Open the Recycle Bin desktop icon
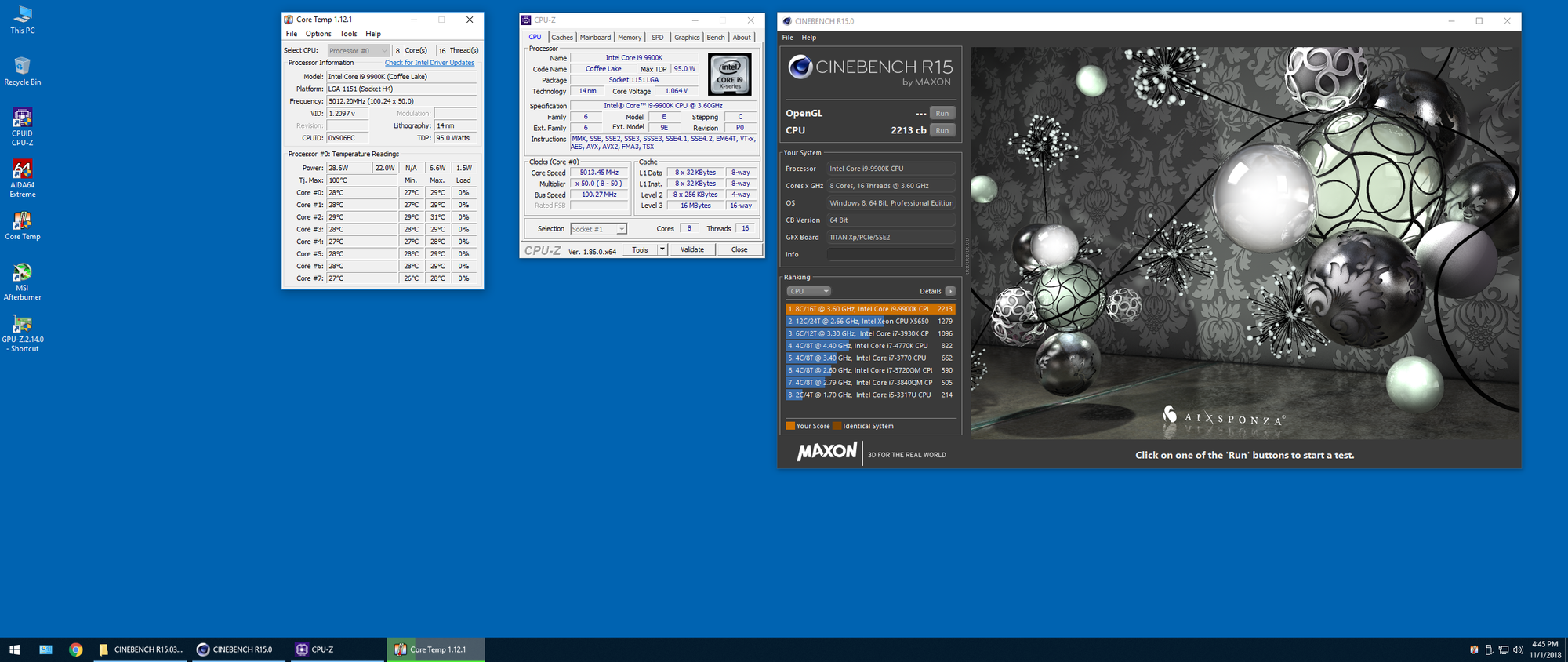 [x=23, y=71]
